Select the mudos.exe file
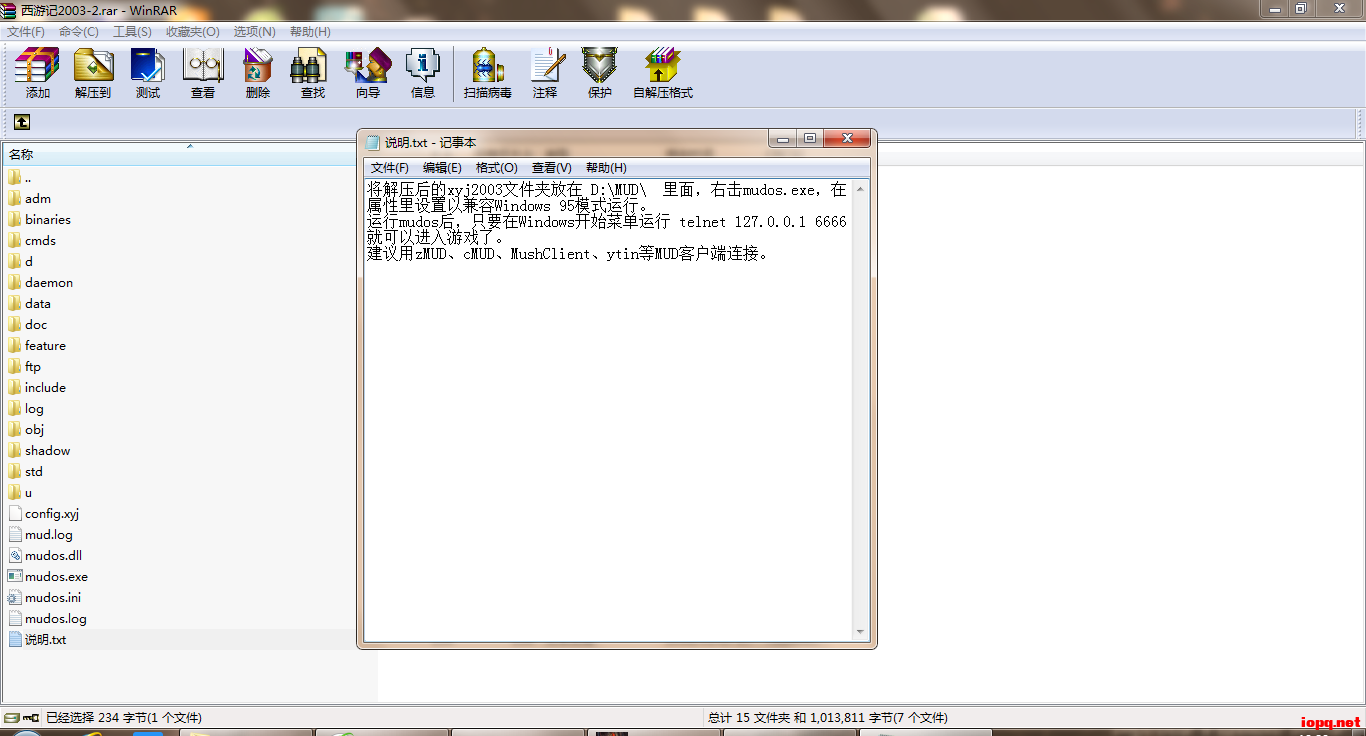 pos(56,577)
